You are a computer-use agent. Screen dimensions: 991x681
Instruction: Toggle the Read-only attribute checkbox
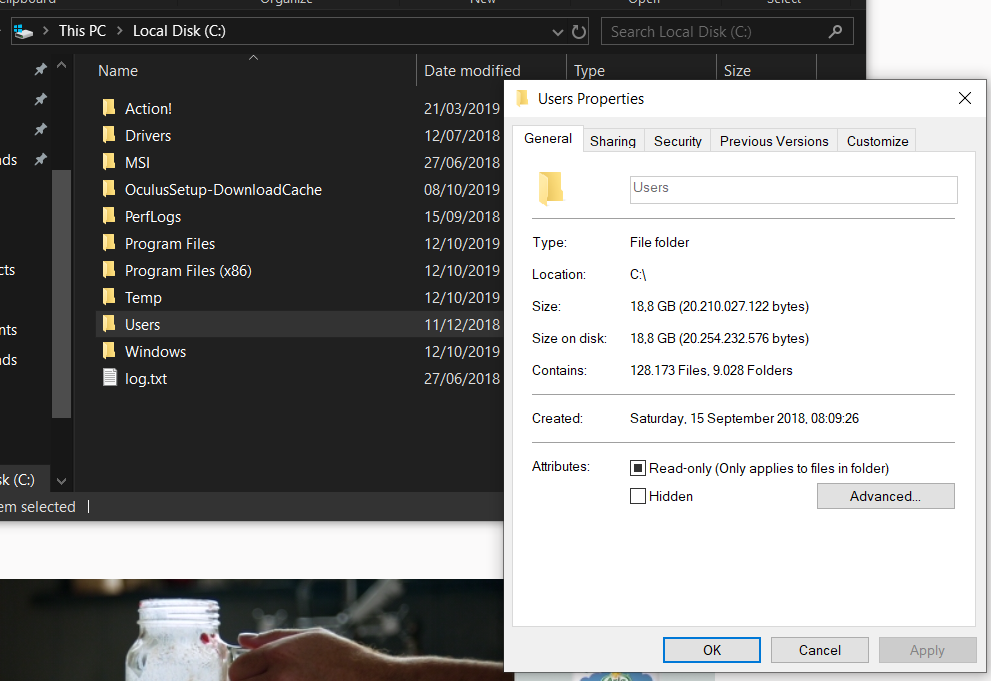point(638,468)
